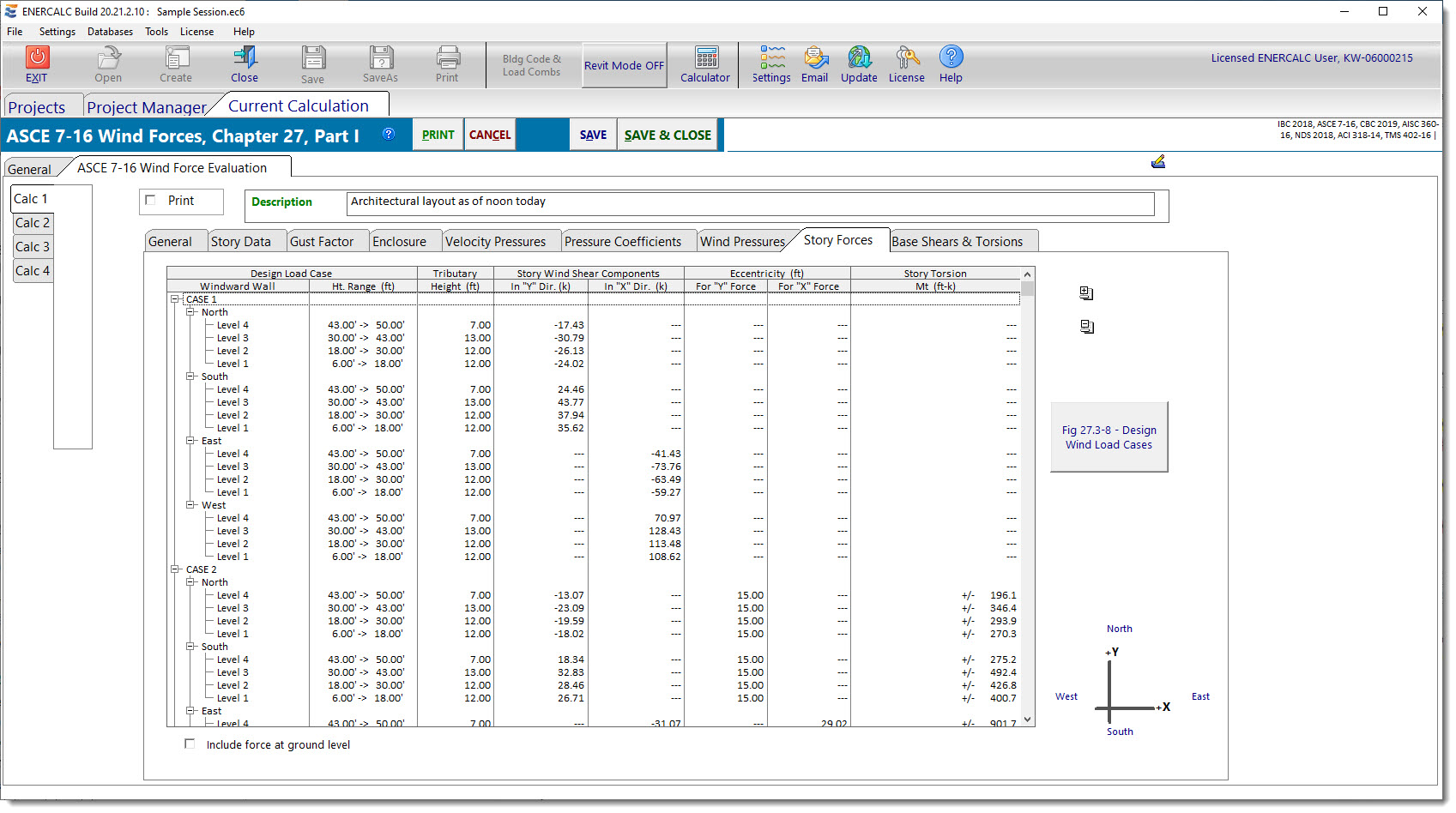The height and width of the screenshot is (813, 1456).
Task: Switch to the Base Shears & Torsions tab
Action: click(x=957, y=242)
